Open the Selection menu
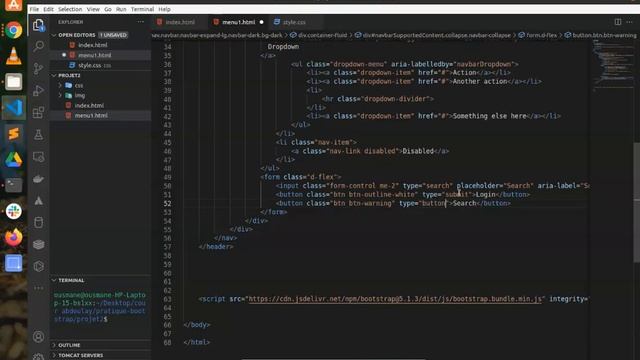This screenshot has width=640, height=360. [x=70, y=9]
